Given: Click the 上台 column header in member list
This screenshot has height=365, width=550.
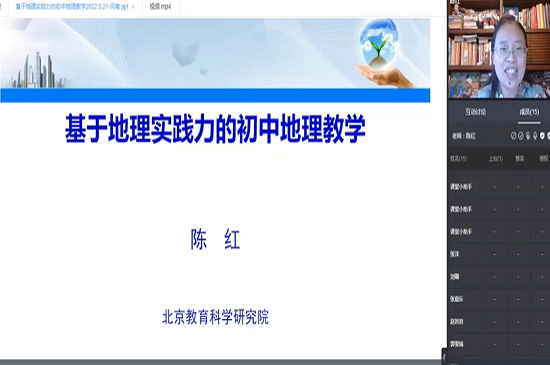Looking at the screenshot, I should [496, 159].
